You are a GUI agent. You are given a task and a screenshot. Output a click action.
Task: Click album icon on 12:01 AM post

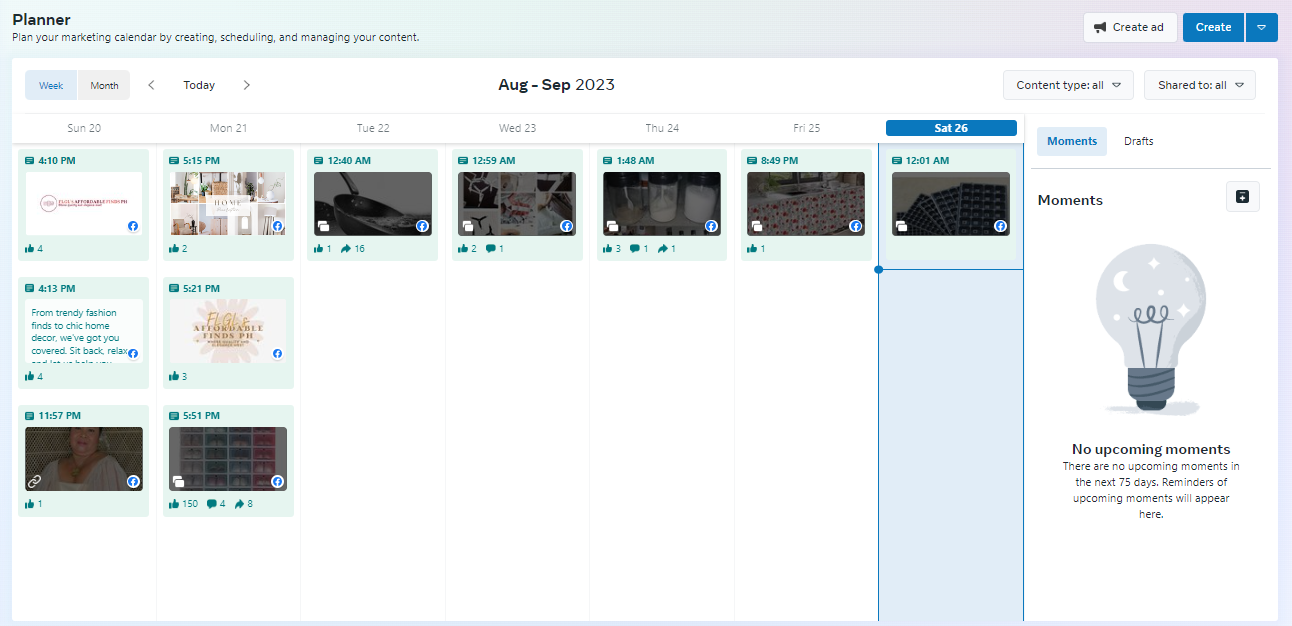pos(902,227)
